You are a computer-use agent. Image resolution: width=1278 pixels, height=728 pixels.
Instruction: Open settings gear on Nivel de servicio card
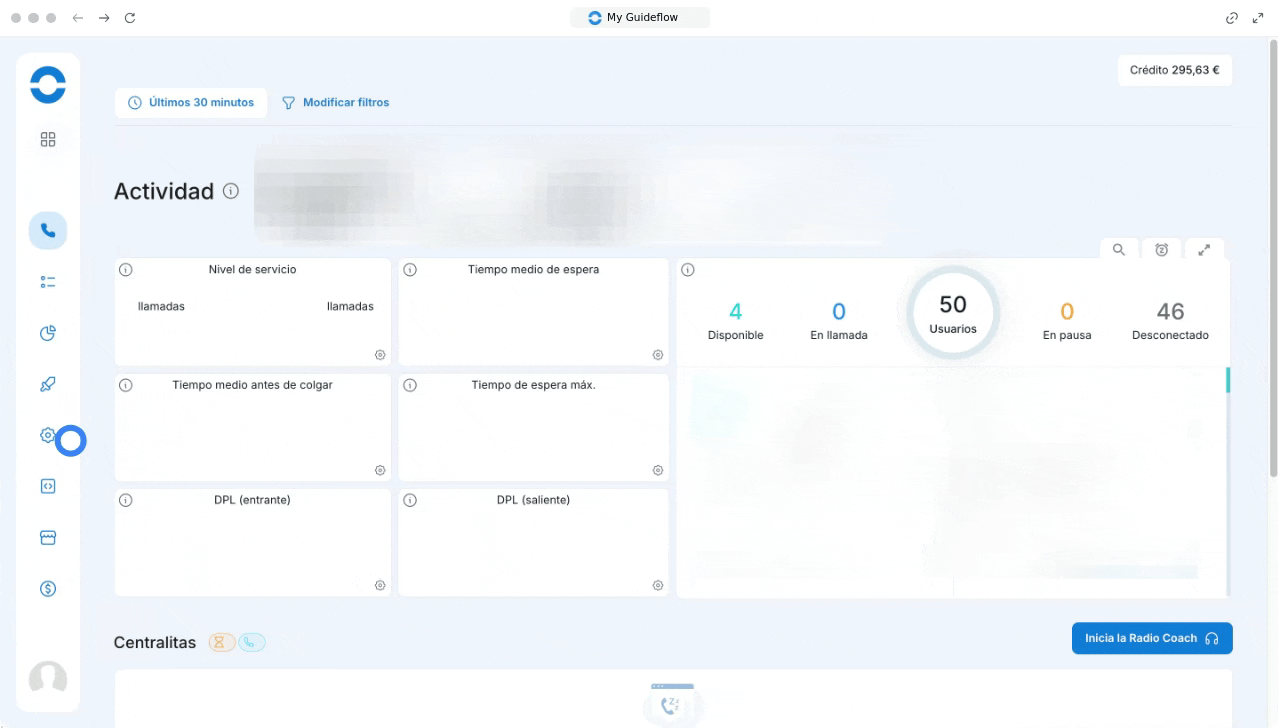point(380,355)
